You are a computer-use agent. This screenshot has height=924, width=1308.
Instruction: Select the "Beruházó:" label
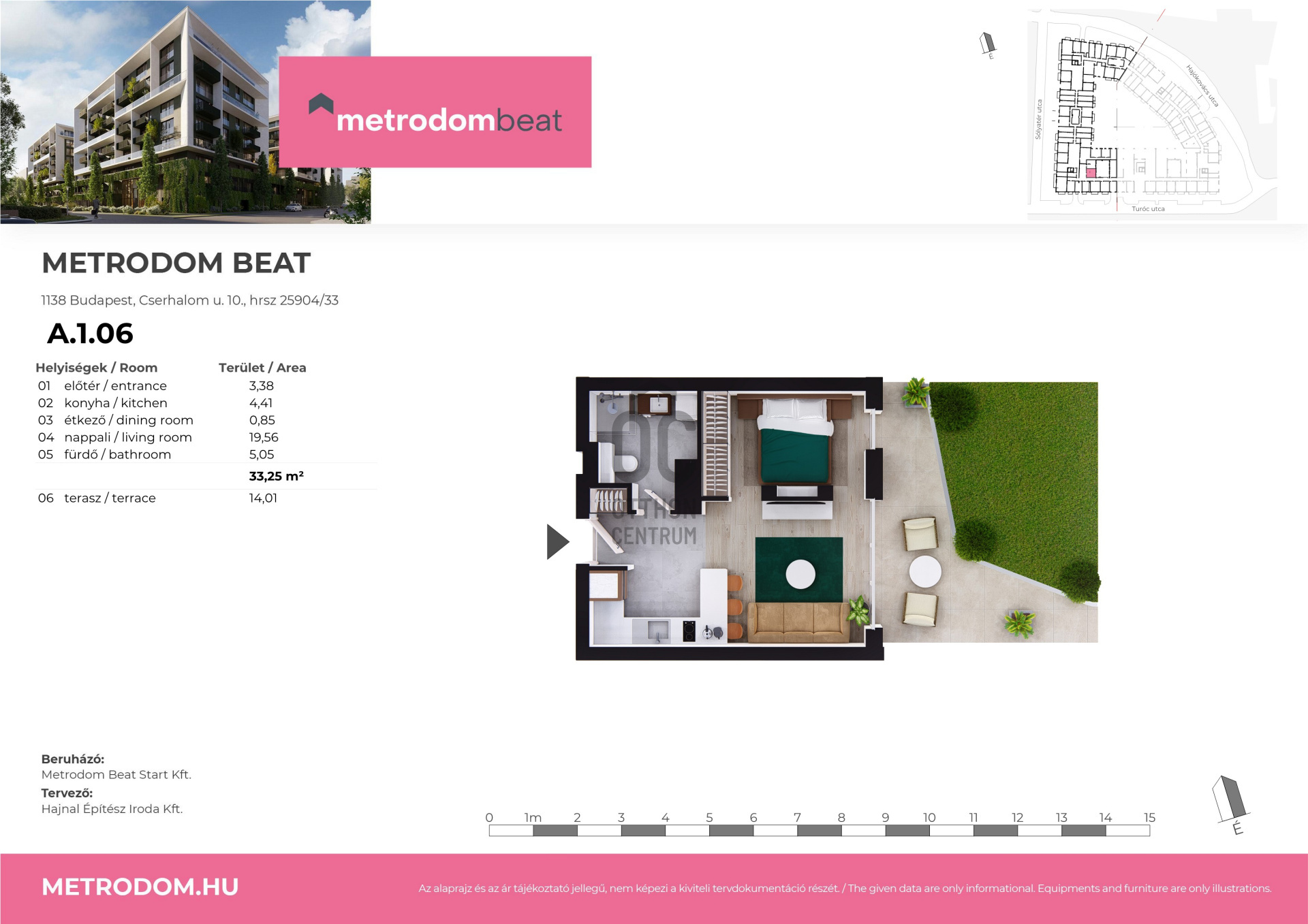(73, 759)
